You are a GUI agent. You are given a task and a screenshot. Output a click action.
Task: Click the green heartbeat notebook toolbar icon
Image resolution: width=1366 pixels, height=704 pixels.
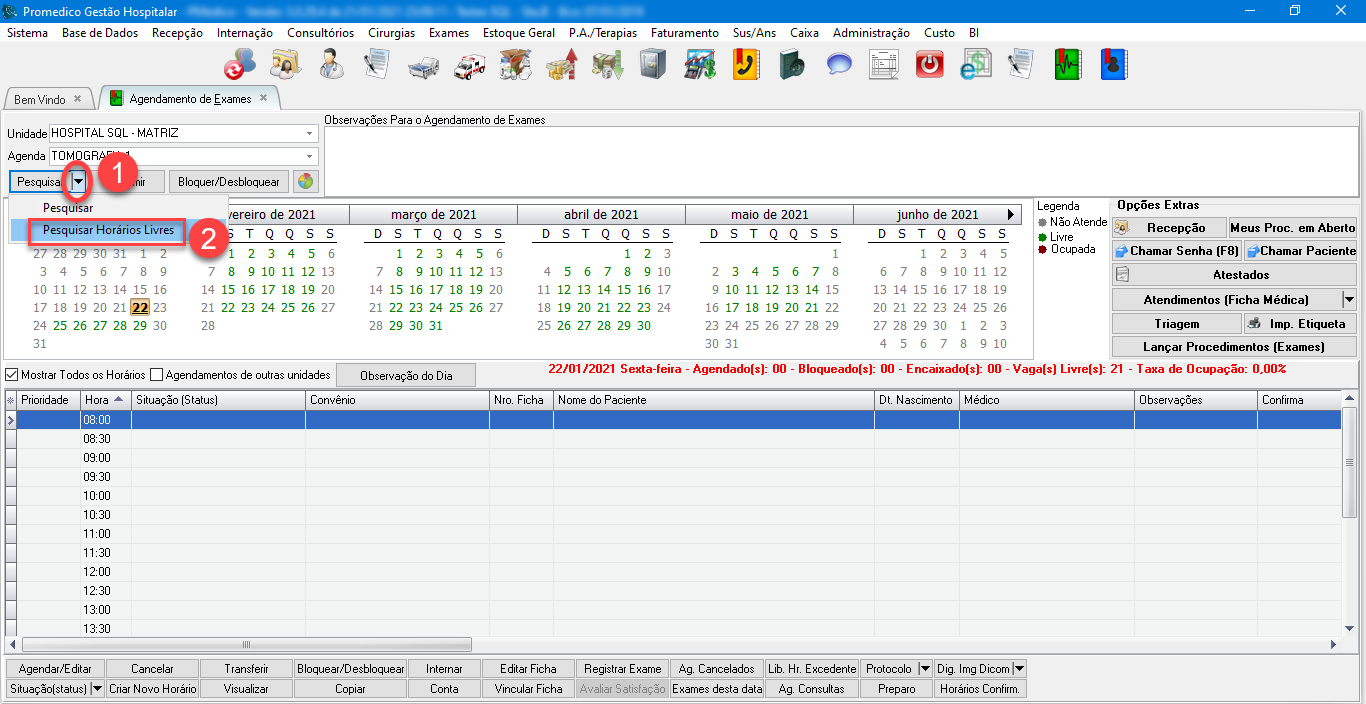coord(1067,66)
